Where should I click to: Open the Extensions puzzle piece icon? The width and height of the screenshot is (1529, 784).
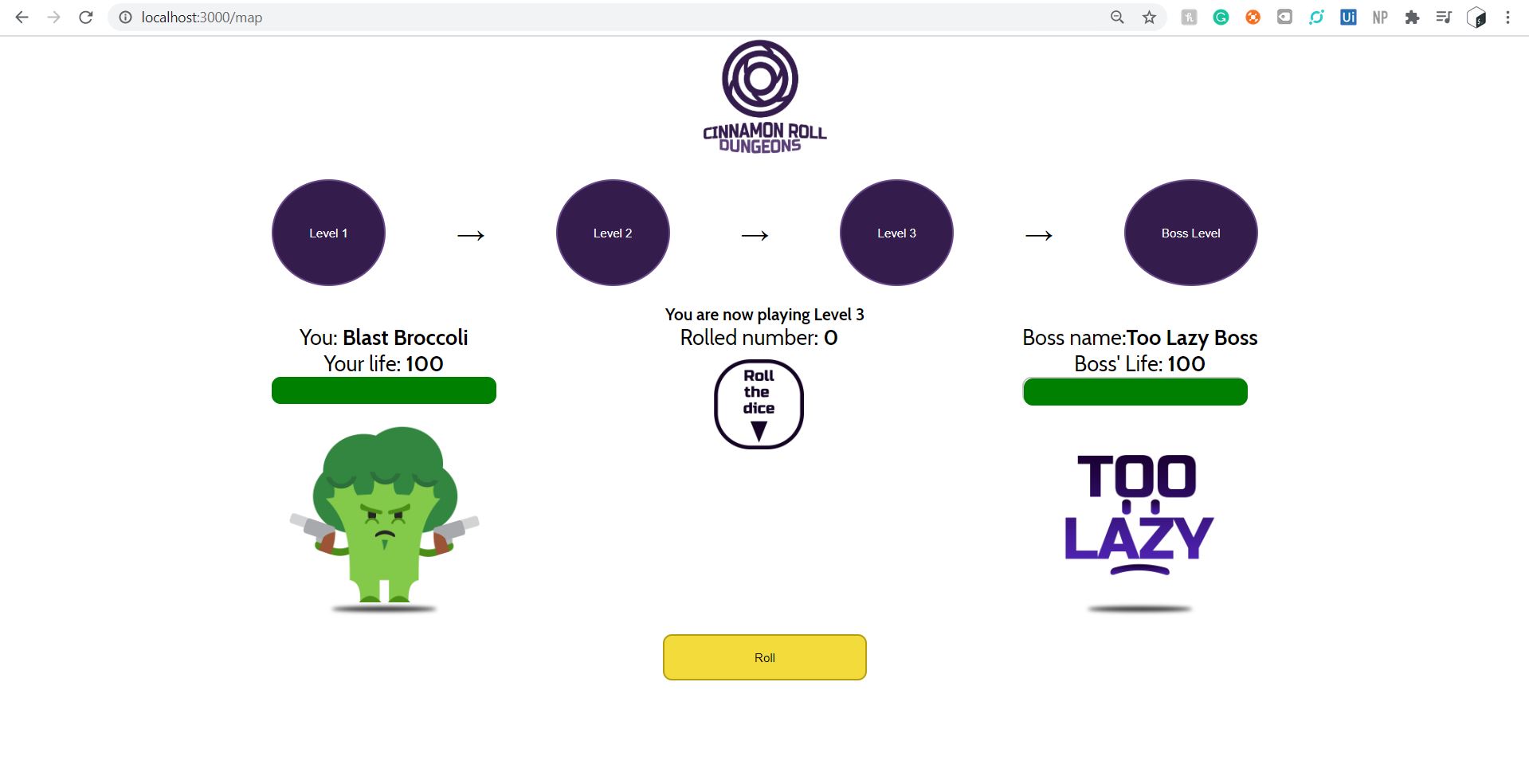coord(1412,18)
